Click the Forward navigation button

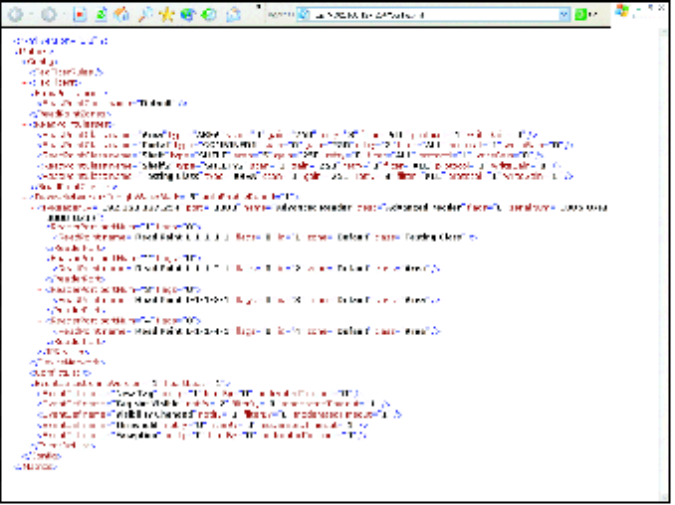(x=49, y=15)
